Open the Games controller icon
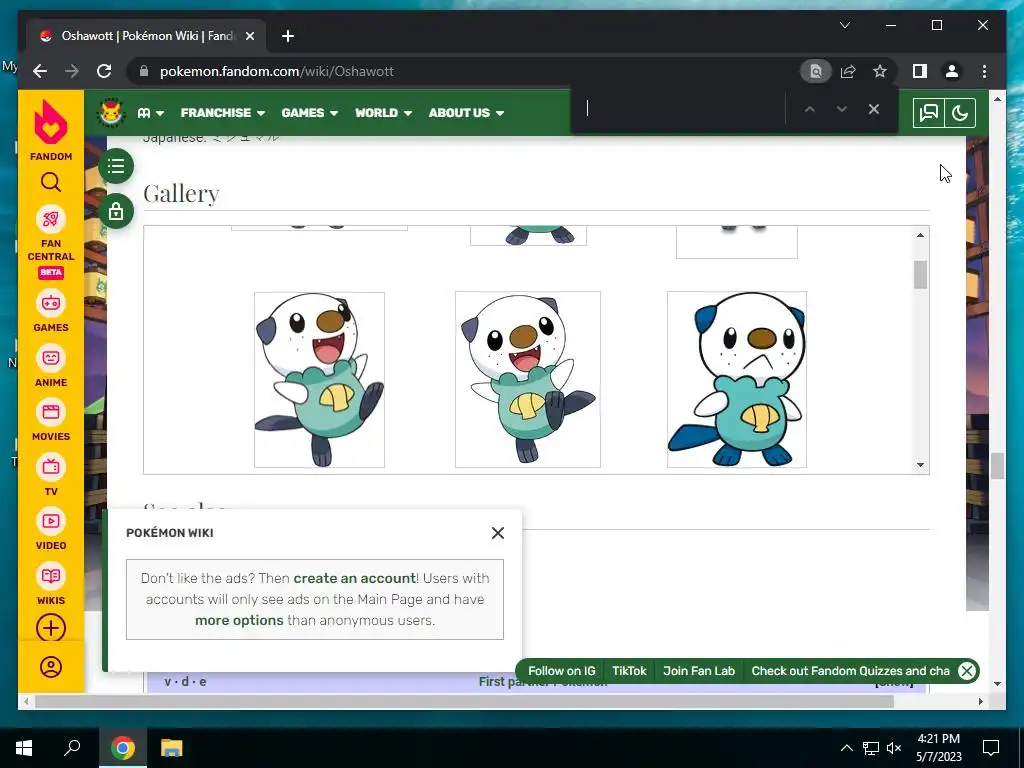Image resolution: width=1024 pixels, height=768 pixels. [51, 303]
